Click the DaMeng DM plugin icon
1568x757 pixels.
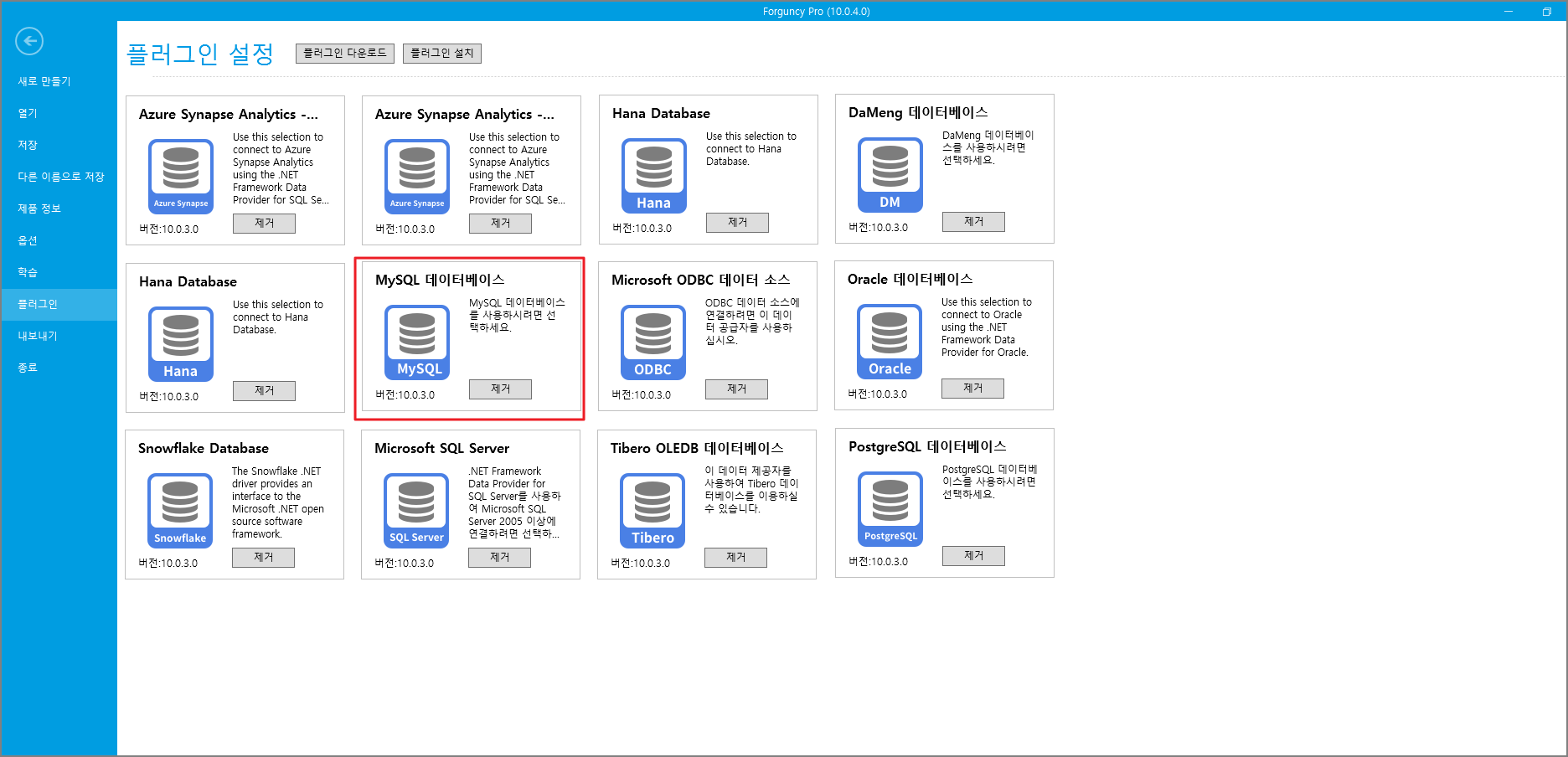pyautogui.click(x=890, y=175)
